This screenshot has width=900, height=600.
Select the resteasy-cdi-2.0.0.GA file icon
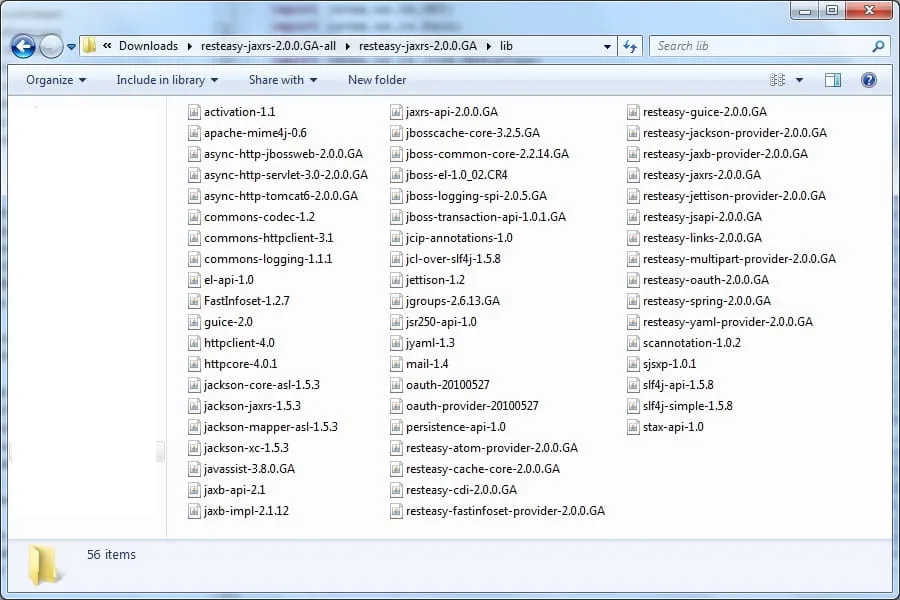pyautogui.click(x=396, y=490)
